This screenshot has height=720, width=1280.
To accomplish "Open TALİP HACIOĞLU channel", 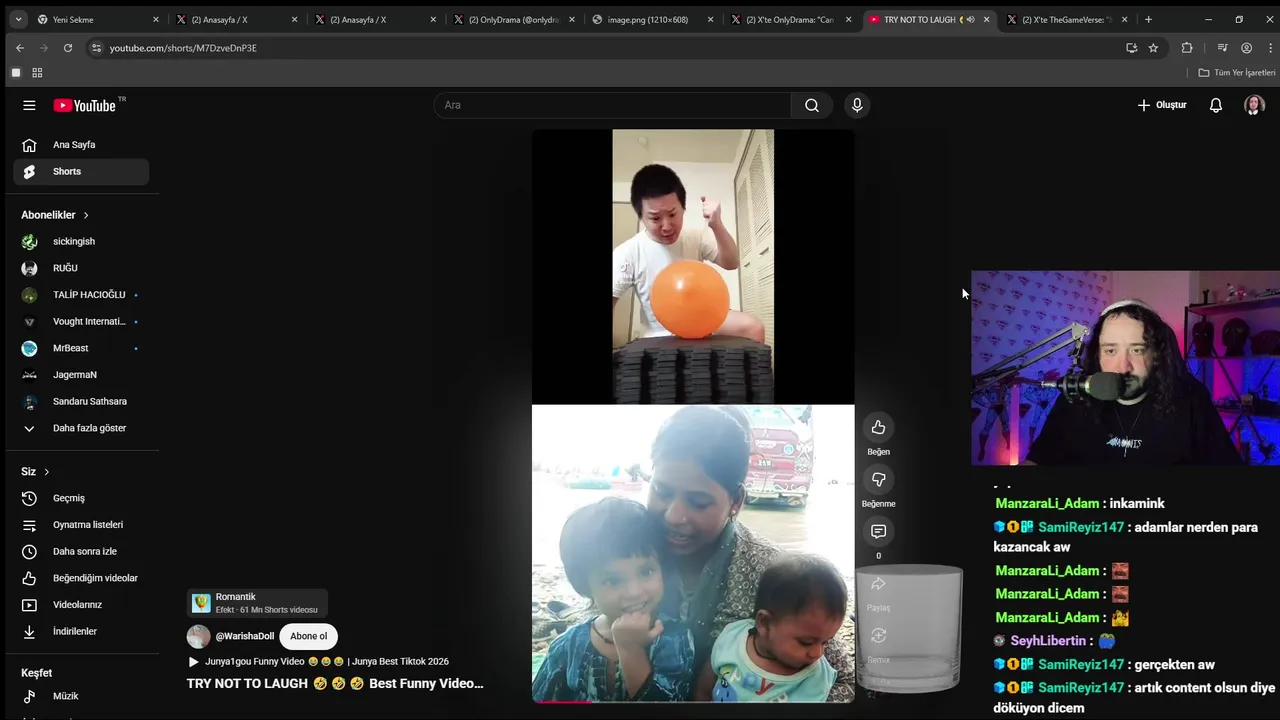I will point(81,295).
